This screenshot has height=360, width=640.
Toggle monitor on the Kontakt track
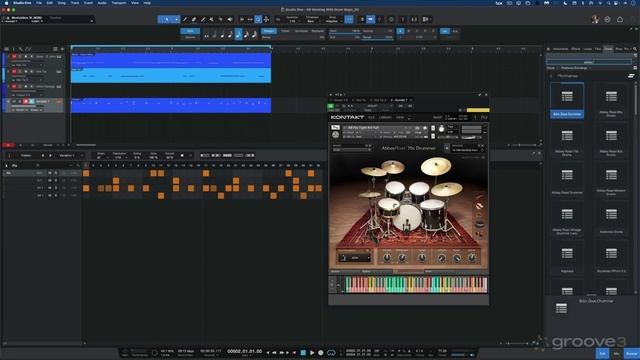point(31,101)
